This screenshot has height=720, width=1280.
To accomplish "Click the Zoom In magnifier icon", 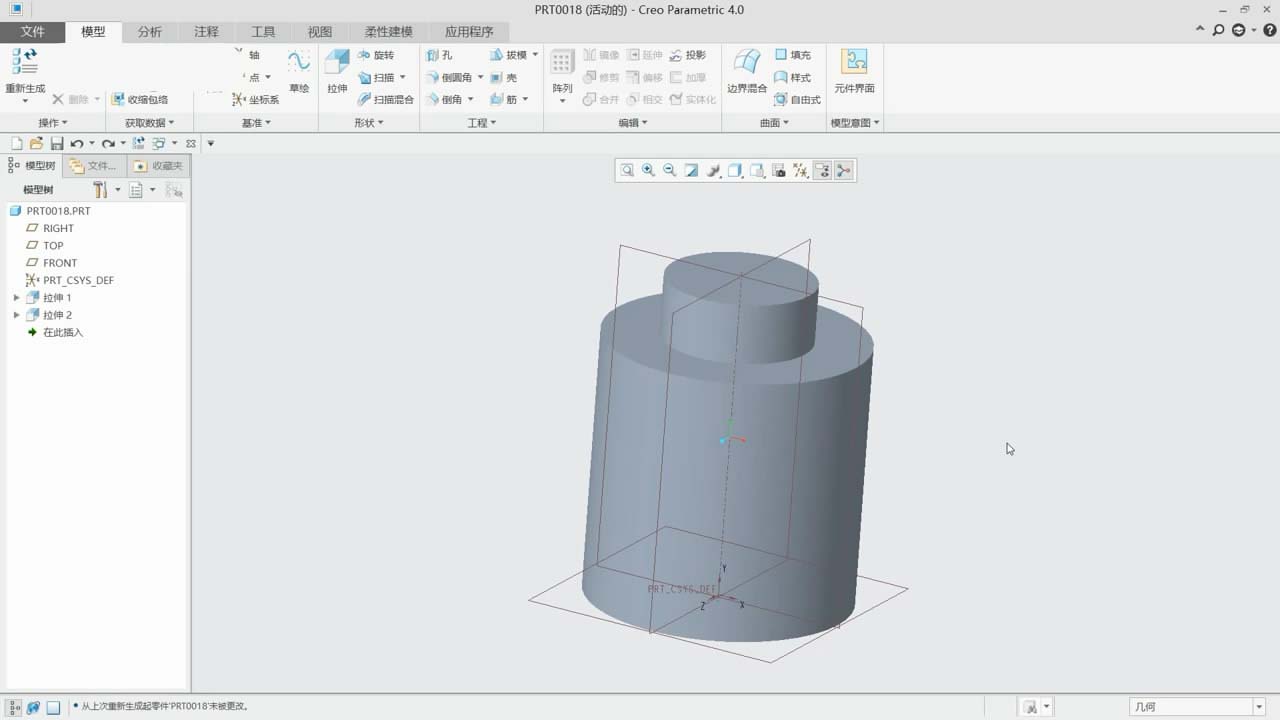I will tap(648, 171).
